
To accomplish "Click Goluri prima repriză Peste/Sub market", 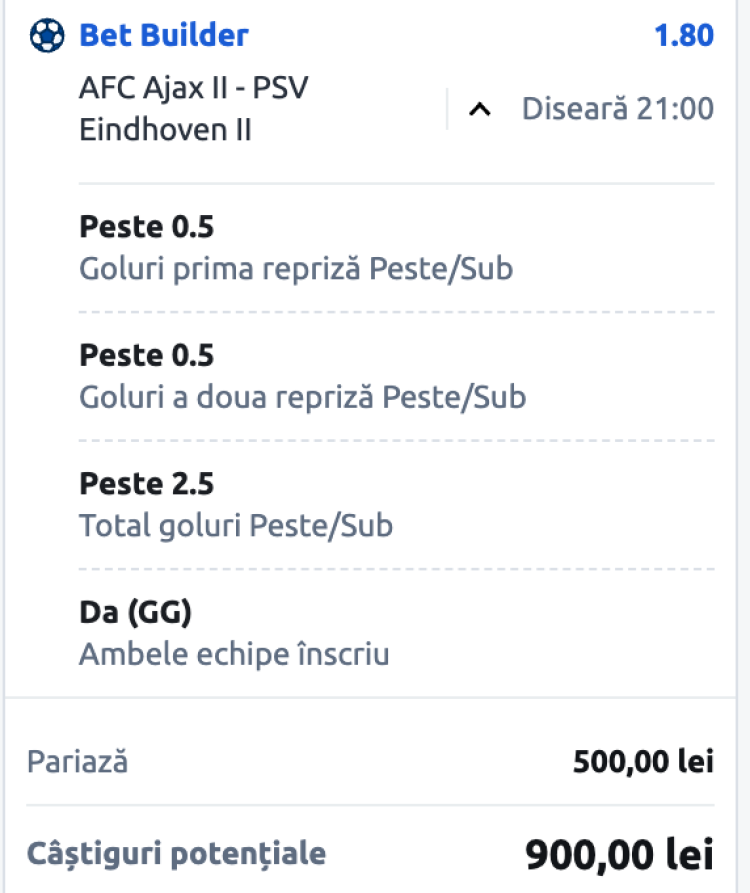I will point(295,269).
